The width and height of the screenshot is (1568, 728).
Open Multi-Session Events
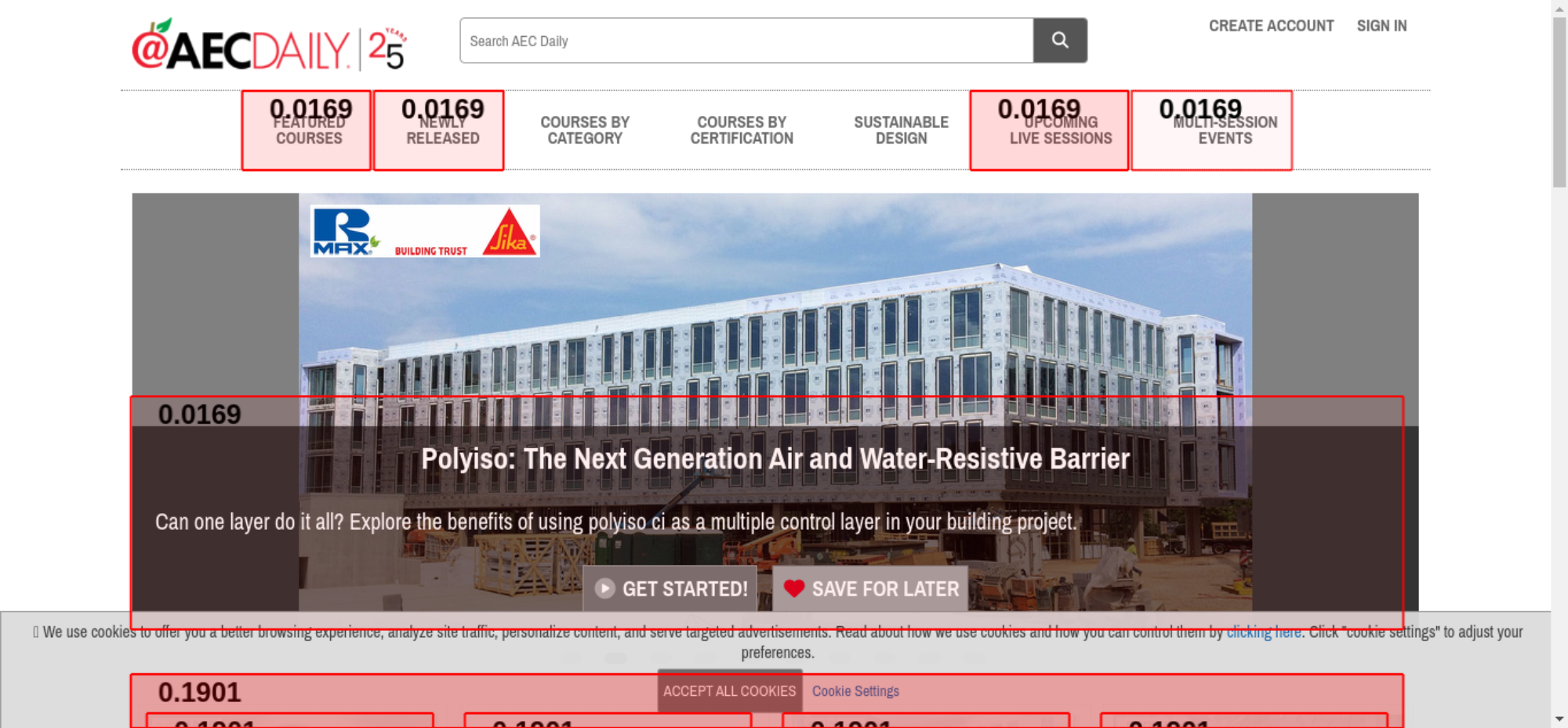pos(1225,130)
